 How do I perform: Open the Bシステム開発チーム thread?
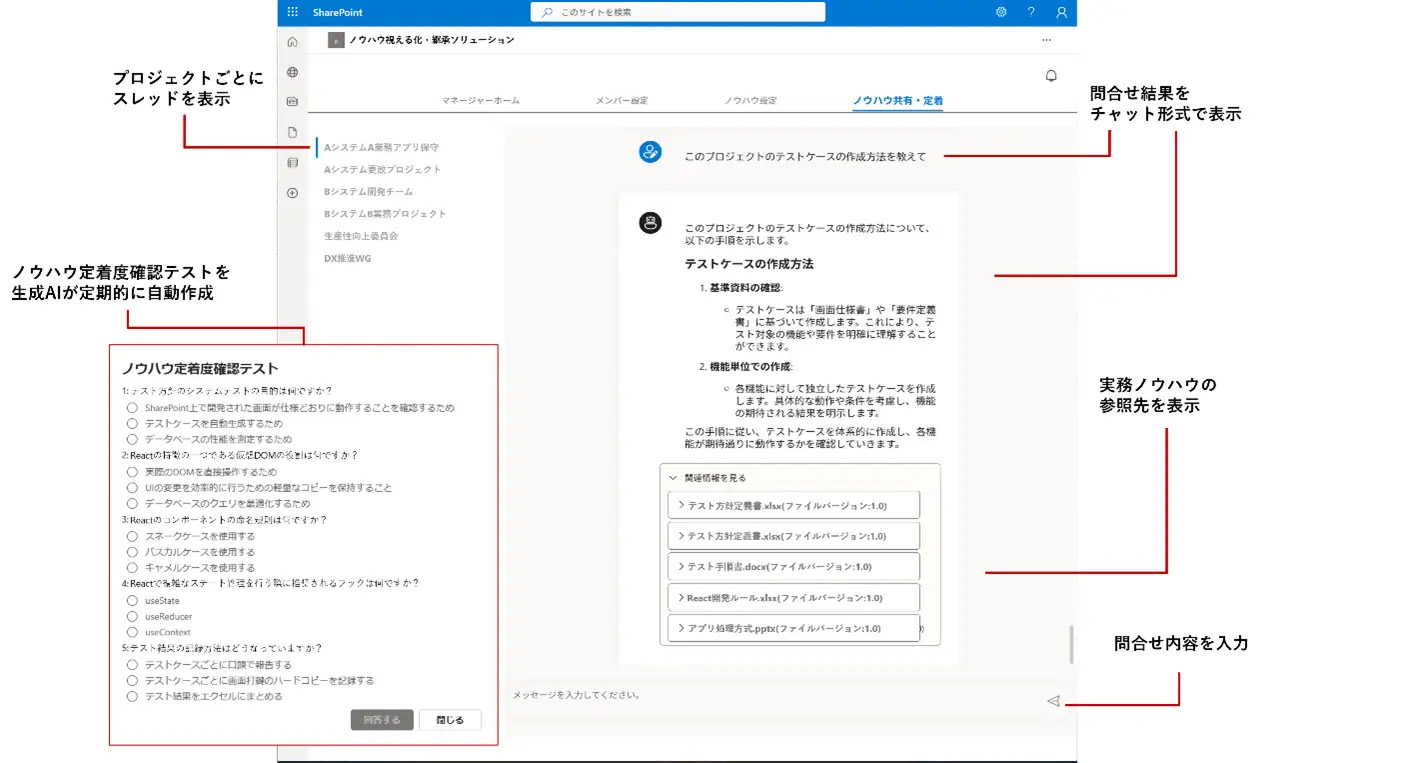(368, 191)
